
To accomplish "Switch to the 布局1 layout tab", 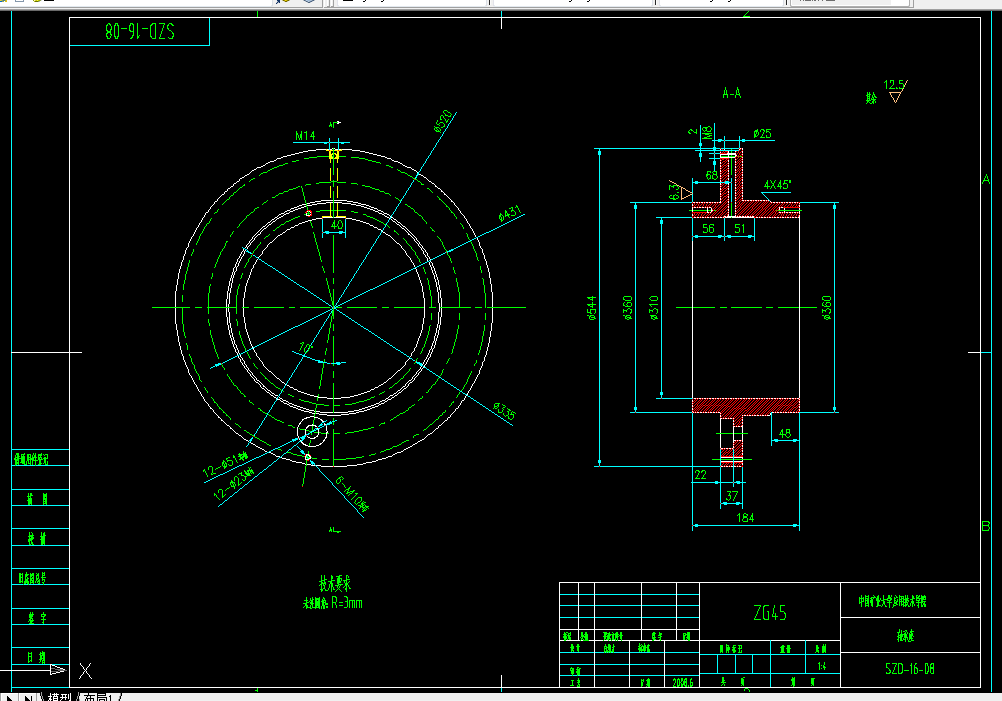I will pos(98,697).
